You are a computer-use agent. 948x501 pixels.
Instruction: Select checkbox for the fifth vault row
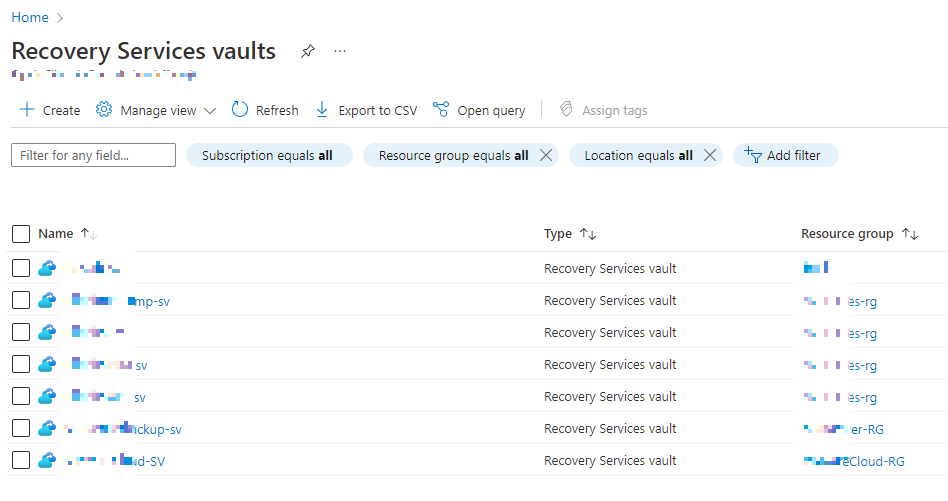pos(21,396)
